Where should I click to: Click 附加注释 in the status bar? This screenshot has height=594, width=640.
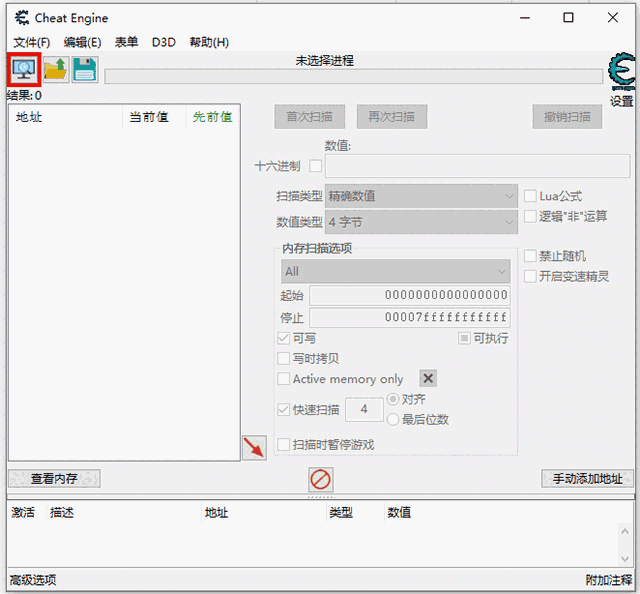point(609,580)
